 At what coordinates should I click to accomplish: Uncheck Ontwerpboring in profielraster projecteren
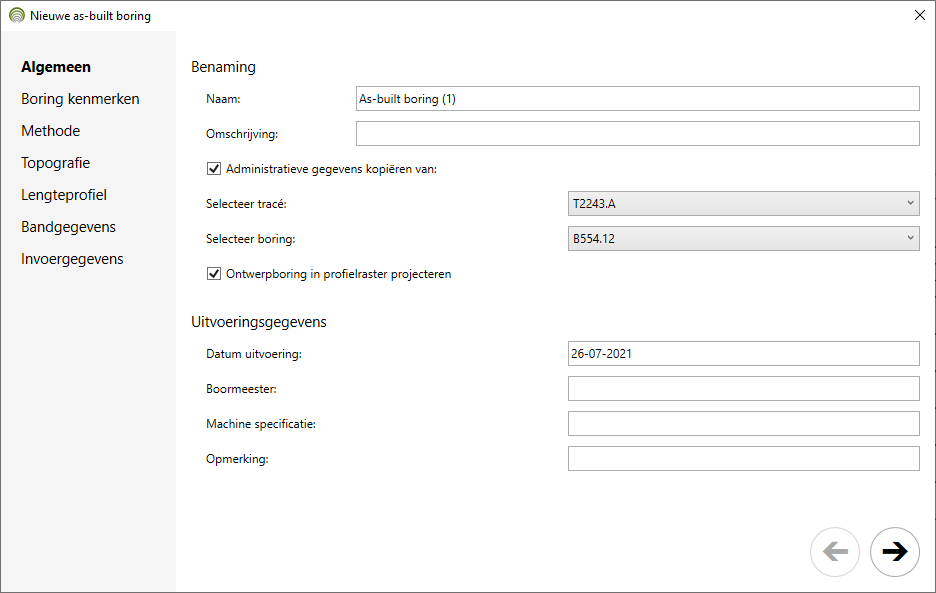click(214, 274)
